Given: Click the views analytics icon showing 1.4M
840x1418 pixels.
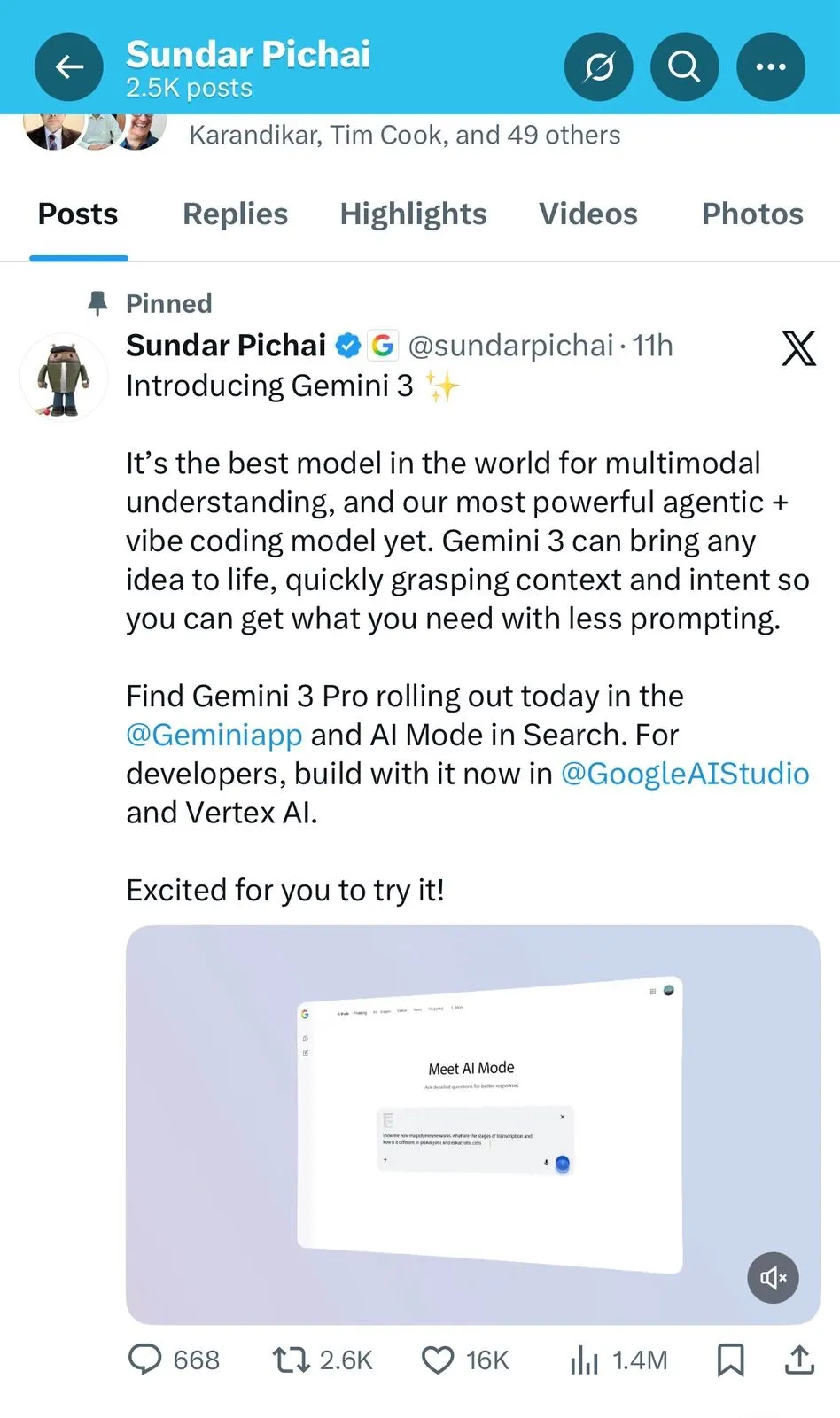Looking at the screenshot, I should [584, 1359].
